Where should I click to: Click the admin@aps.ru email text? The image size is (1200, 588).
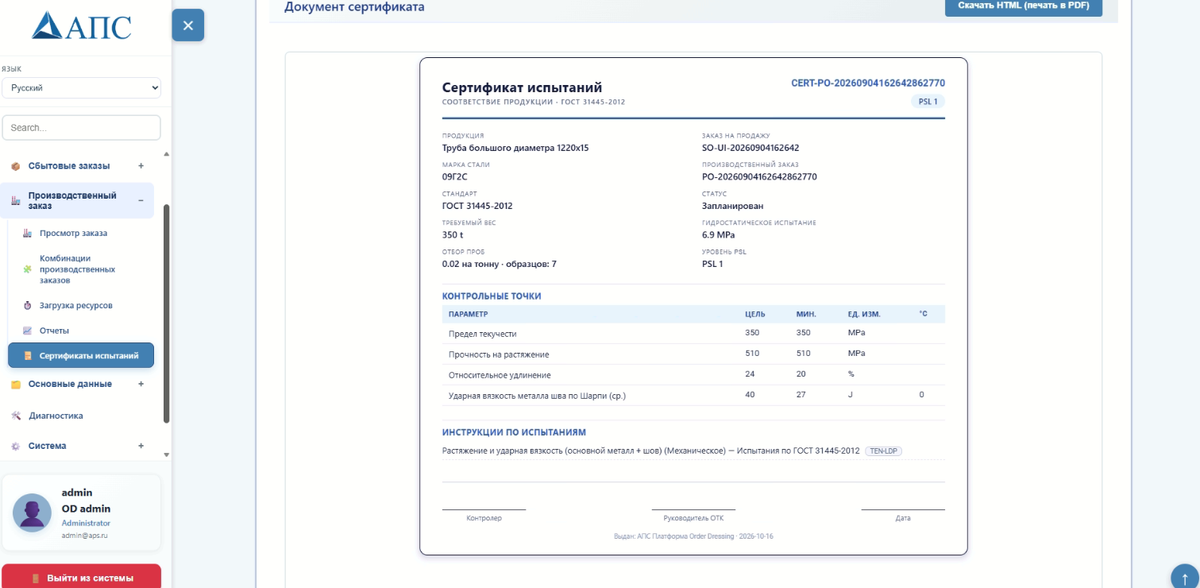(x=85, y=536)
